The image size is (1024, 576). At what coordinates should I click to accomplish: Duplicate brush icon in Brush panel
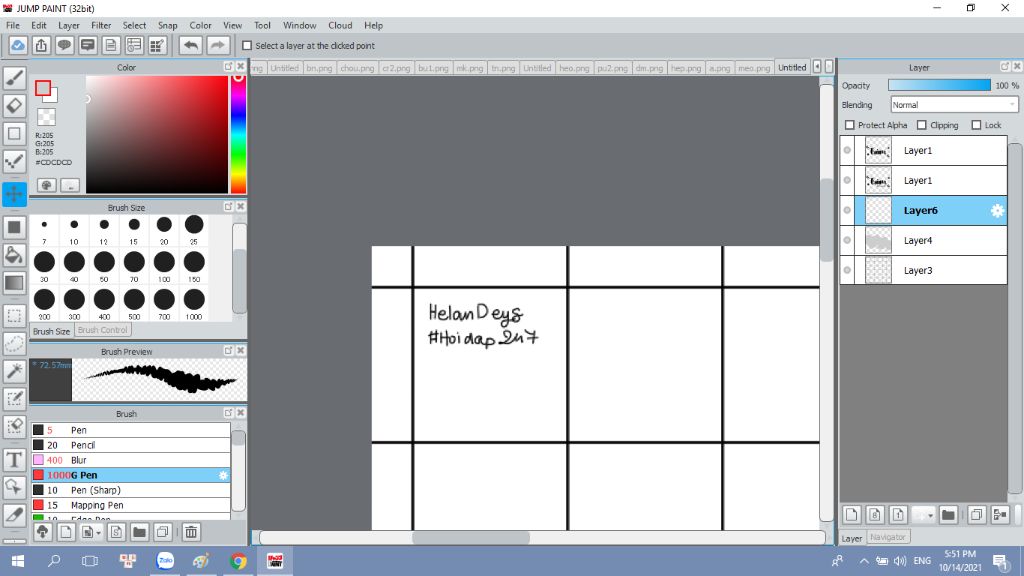(x=163, y=532)
